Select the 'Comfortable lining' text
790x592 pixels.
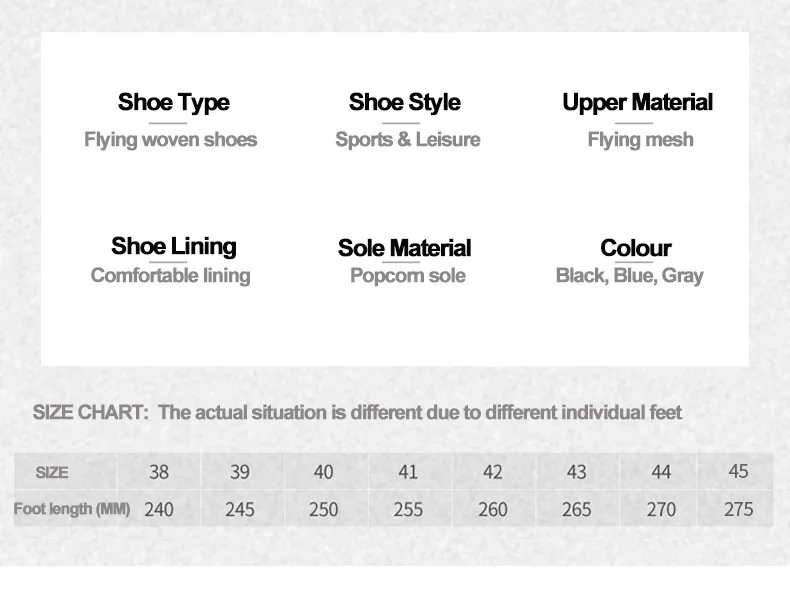[x=170, y=276]
